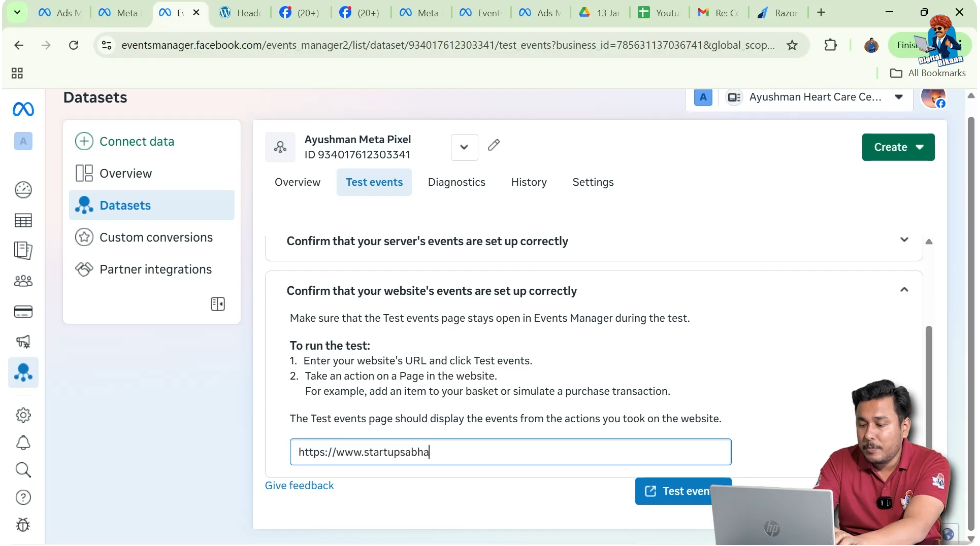Screen dimensions: 980x546
Task: Click the Search magnifier in left rail
Action: point(23,470)
